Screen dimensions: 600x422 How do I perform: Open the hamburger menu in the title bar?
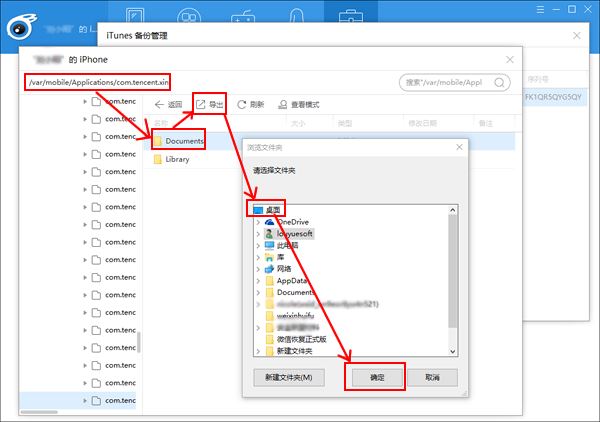click(x=540, y=10)
